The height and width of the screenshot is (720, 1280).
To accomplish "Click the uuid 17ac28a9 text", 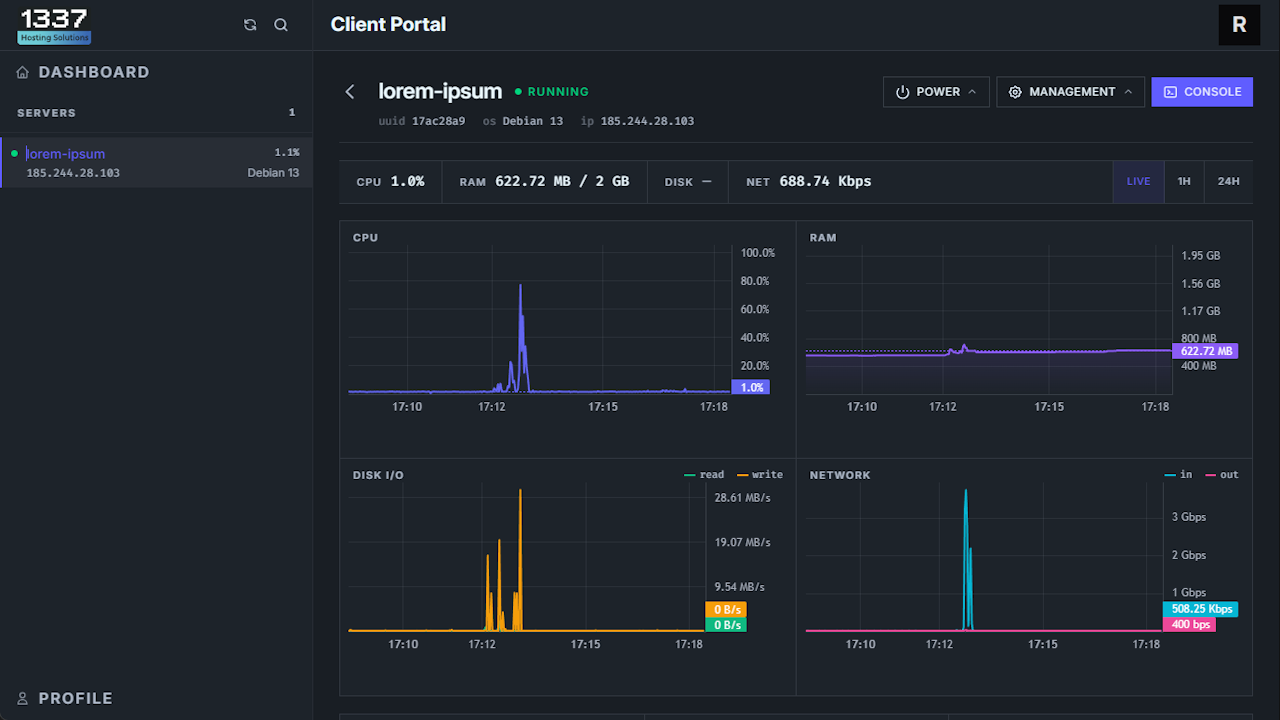I will (422, 121).
